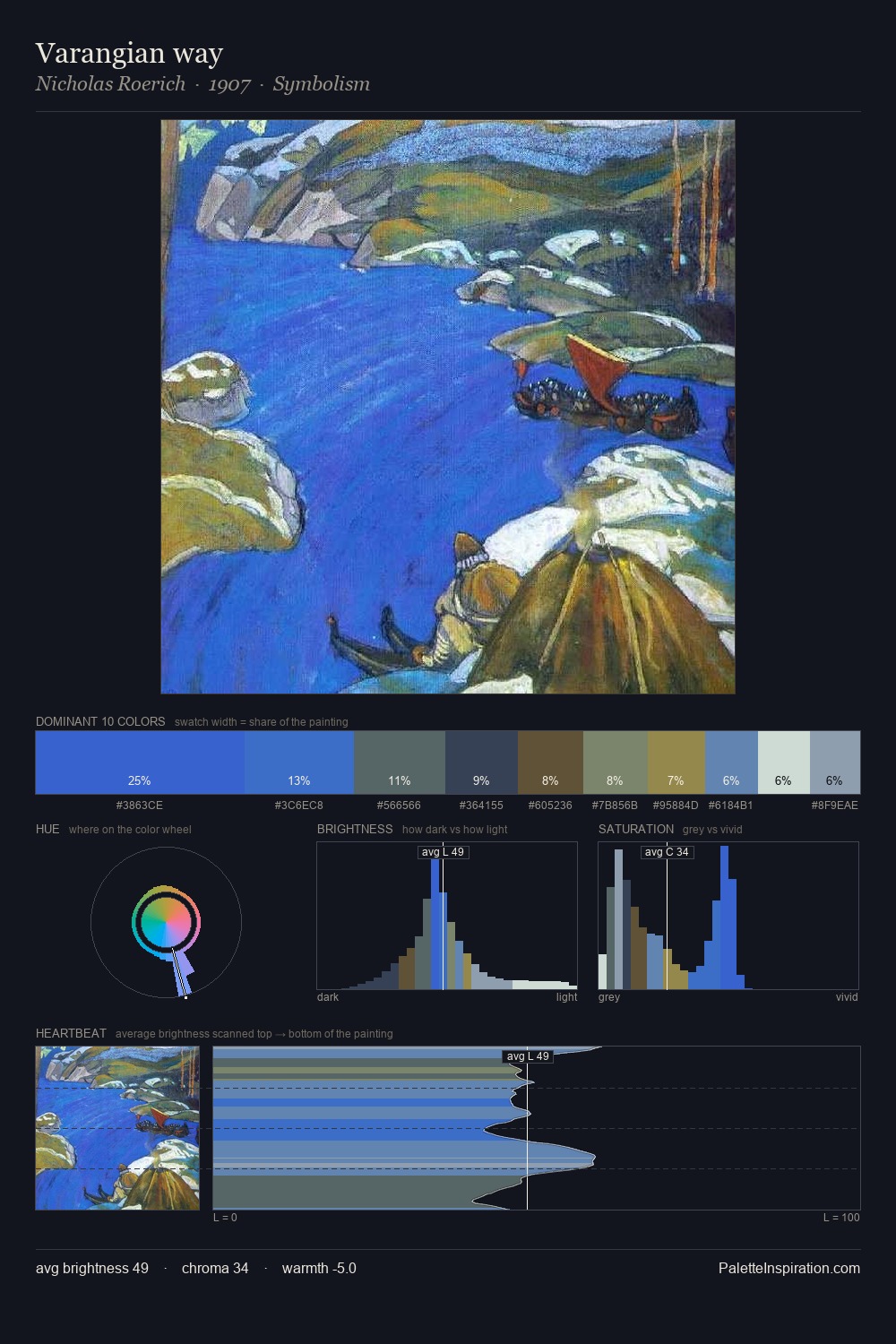This screenshot has width=896, height=1344.
Task: Pick the #566566 grey swatch at 11%
Action: pos(400,762)
